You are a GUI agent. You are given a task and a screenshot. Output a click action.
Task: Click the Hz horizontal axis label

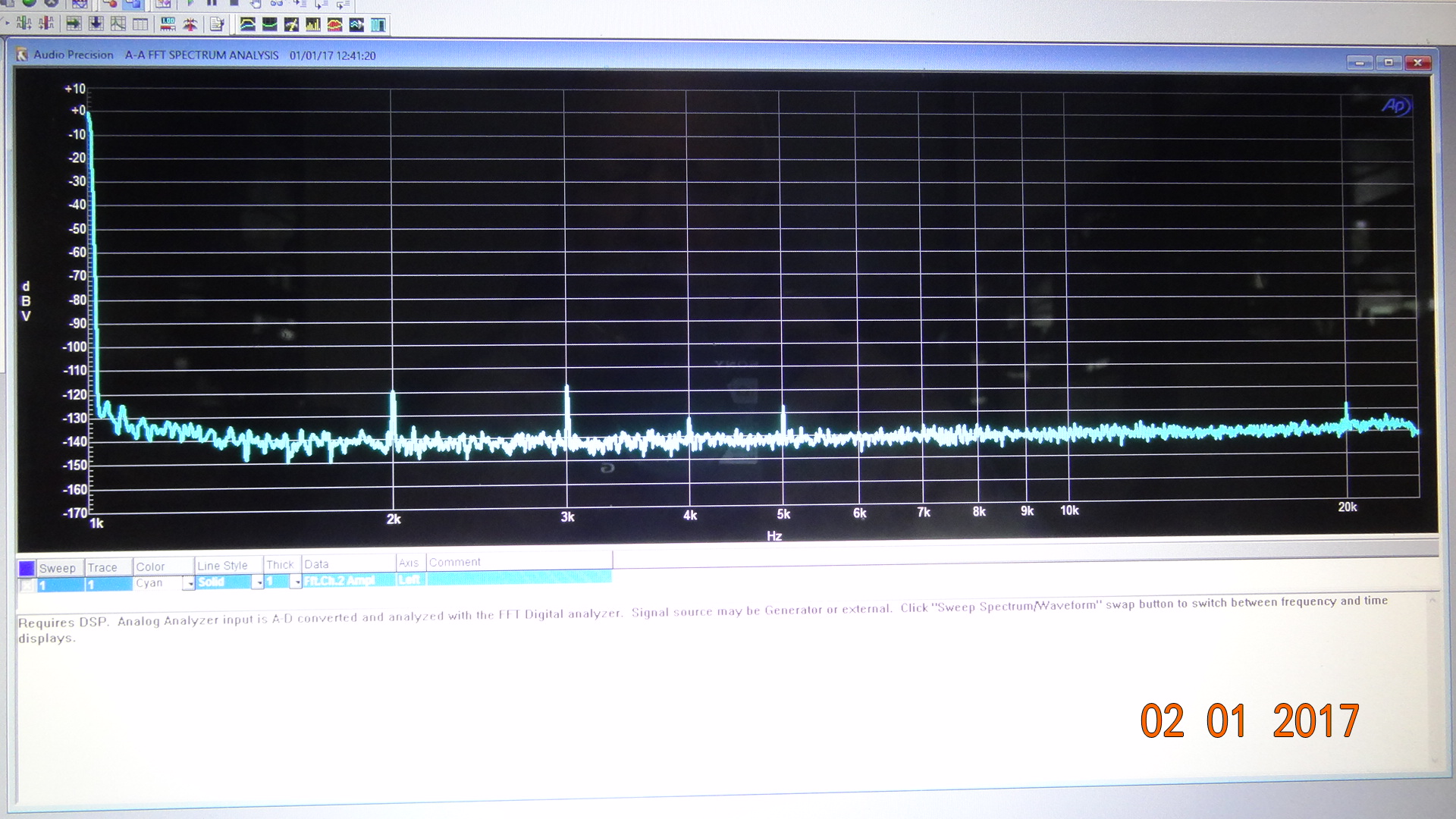tap(774, 535)
